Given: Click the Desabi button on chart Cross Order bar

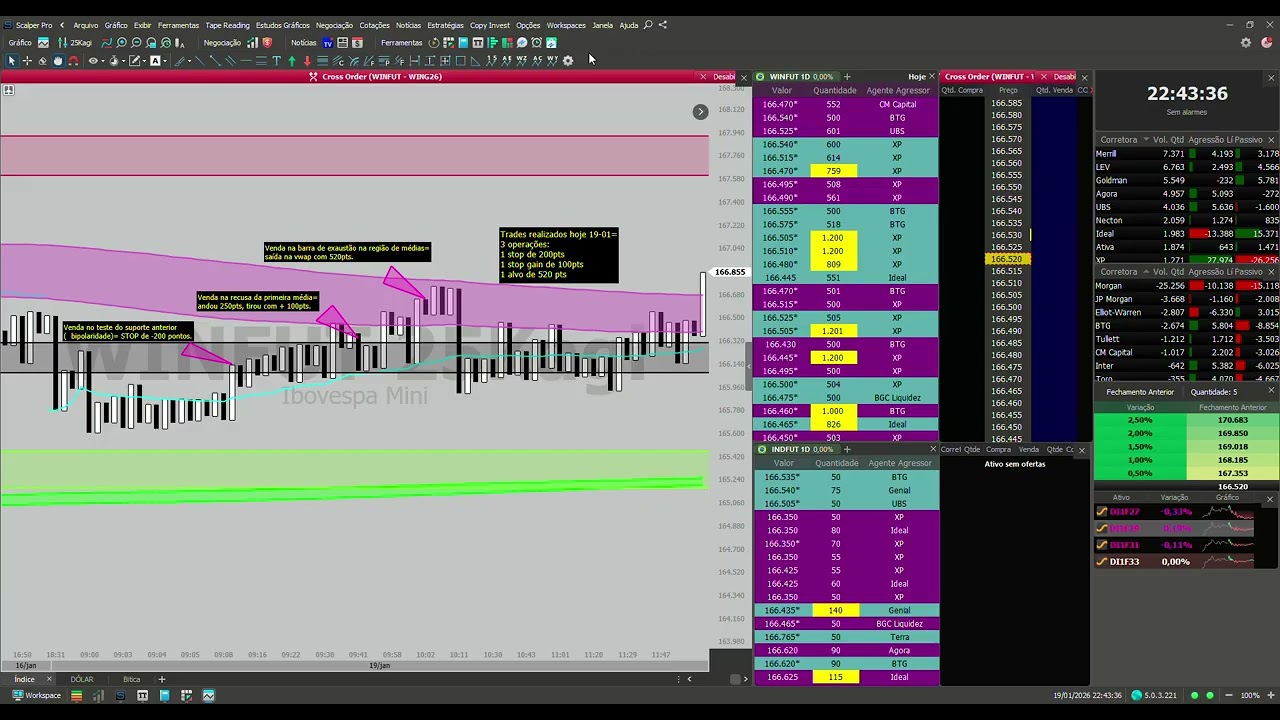Looking at the screenshot, I should [724, 77].
